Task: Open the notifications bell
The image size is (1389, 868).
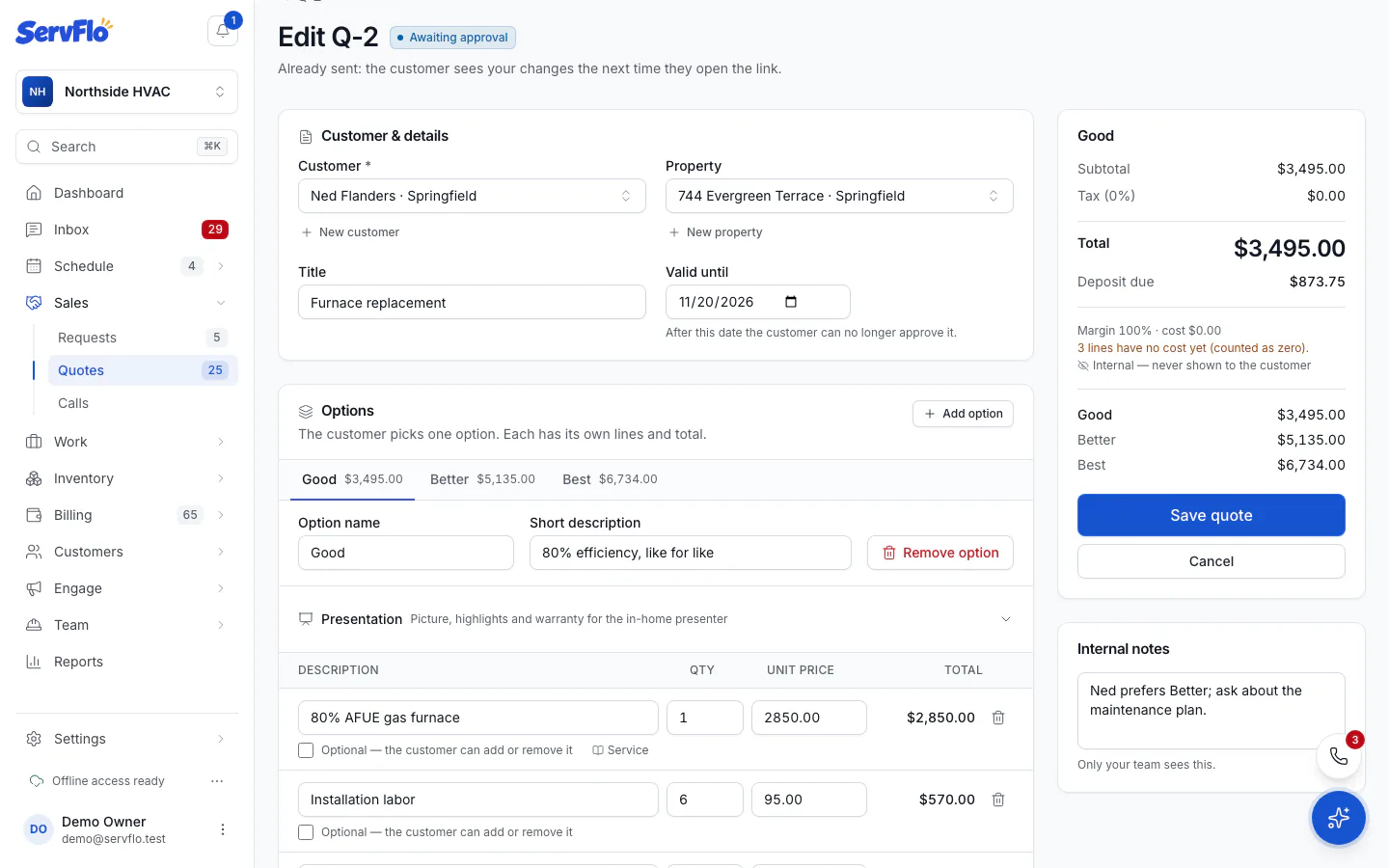Action: click(223, 31)
